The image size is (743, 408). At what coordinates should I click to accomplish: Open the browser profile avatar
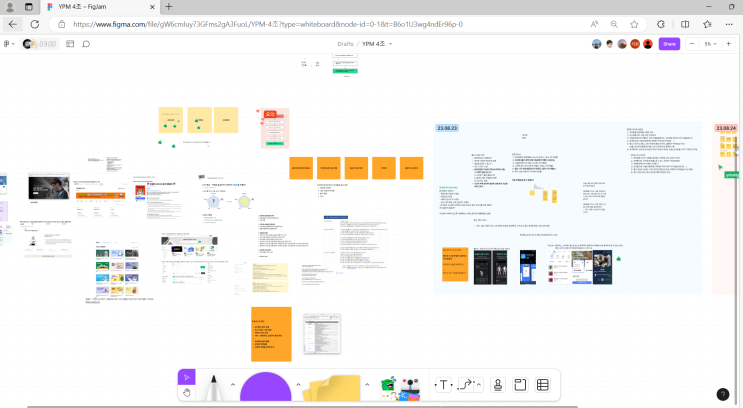(10, 7)
